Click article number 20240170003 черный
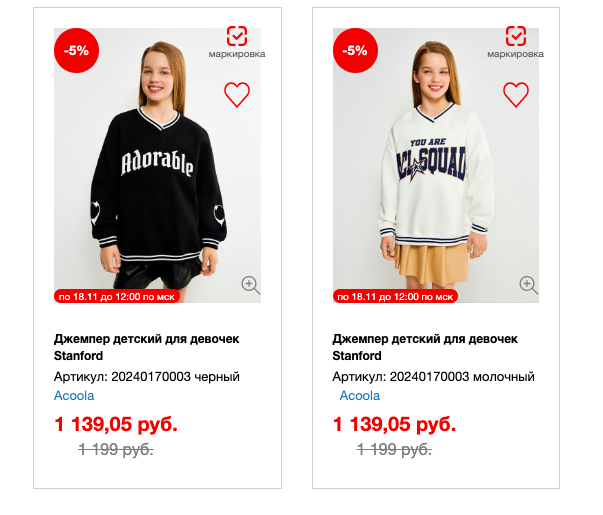The height and width of the screenshot is (515, 603). click(x=146, y=377)
